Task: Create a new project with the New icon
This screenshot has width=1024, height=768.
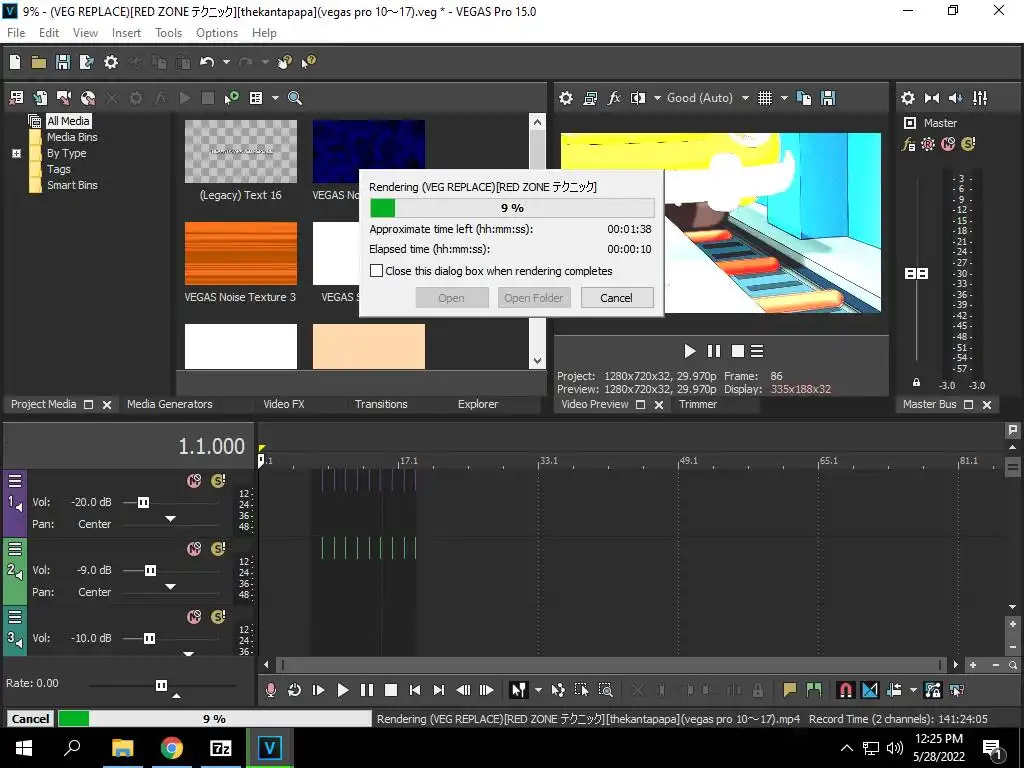Action: (x=15, y=62)
